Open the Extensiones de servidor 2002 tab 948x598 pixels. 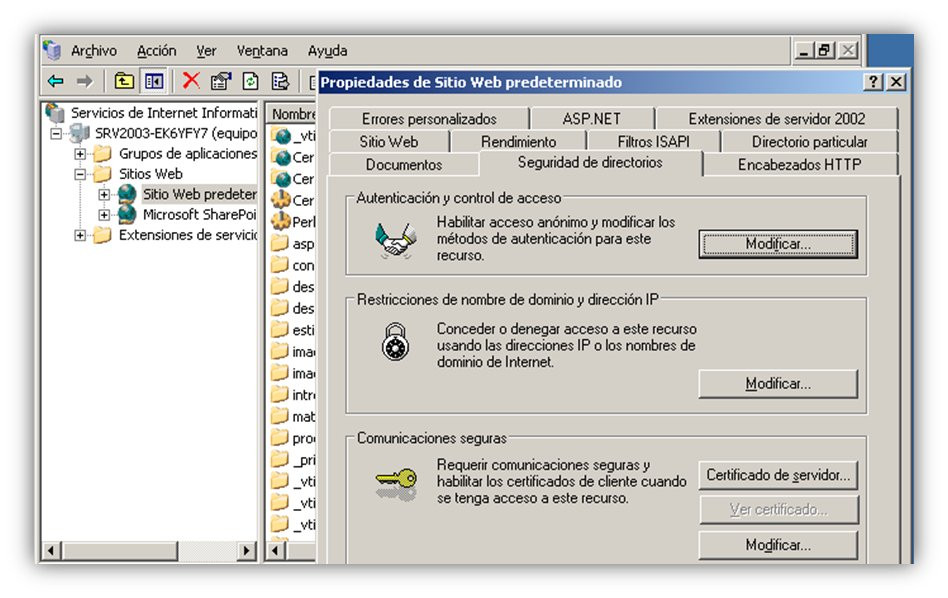776,119
